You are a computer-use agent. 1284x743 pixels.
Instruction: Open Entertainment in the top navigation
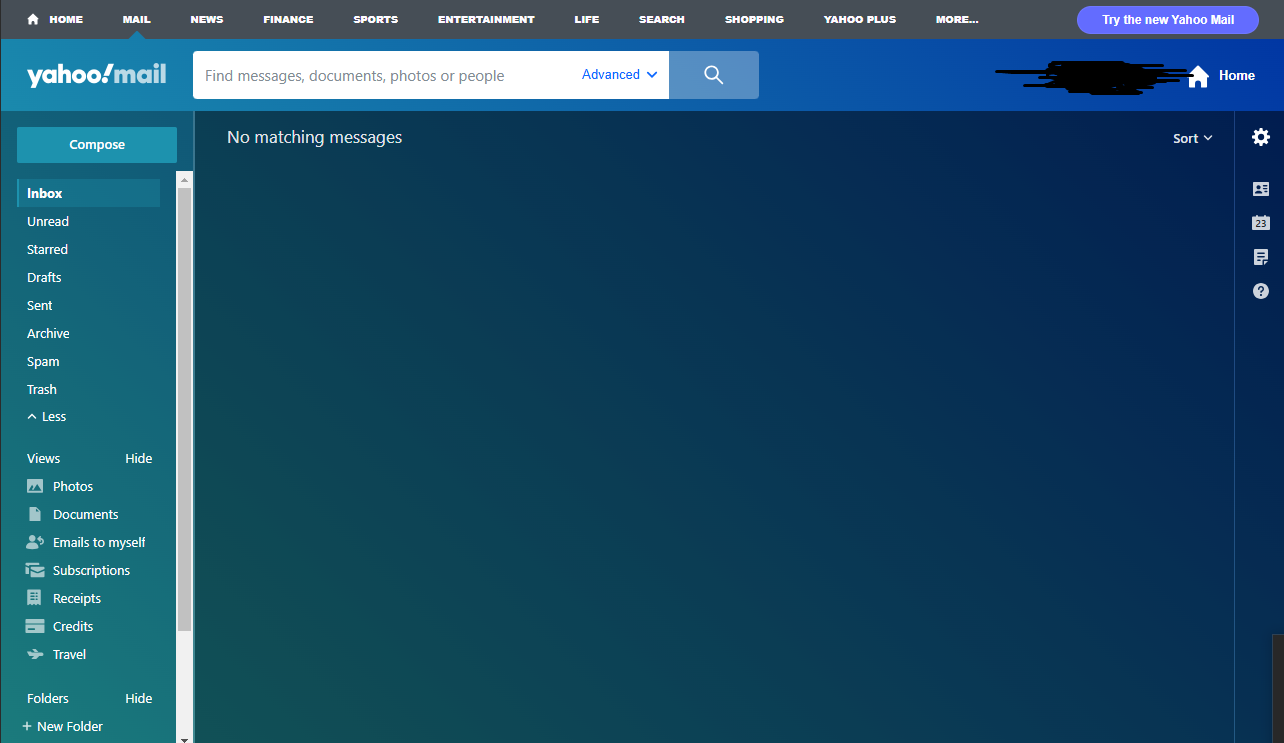486,19
